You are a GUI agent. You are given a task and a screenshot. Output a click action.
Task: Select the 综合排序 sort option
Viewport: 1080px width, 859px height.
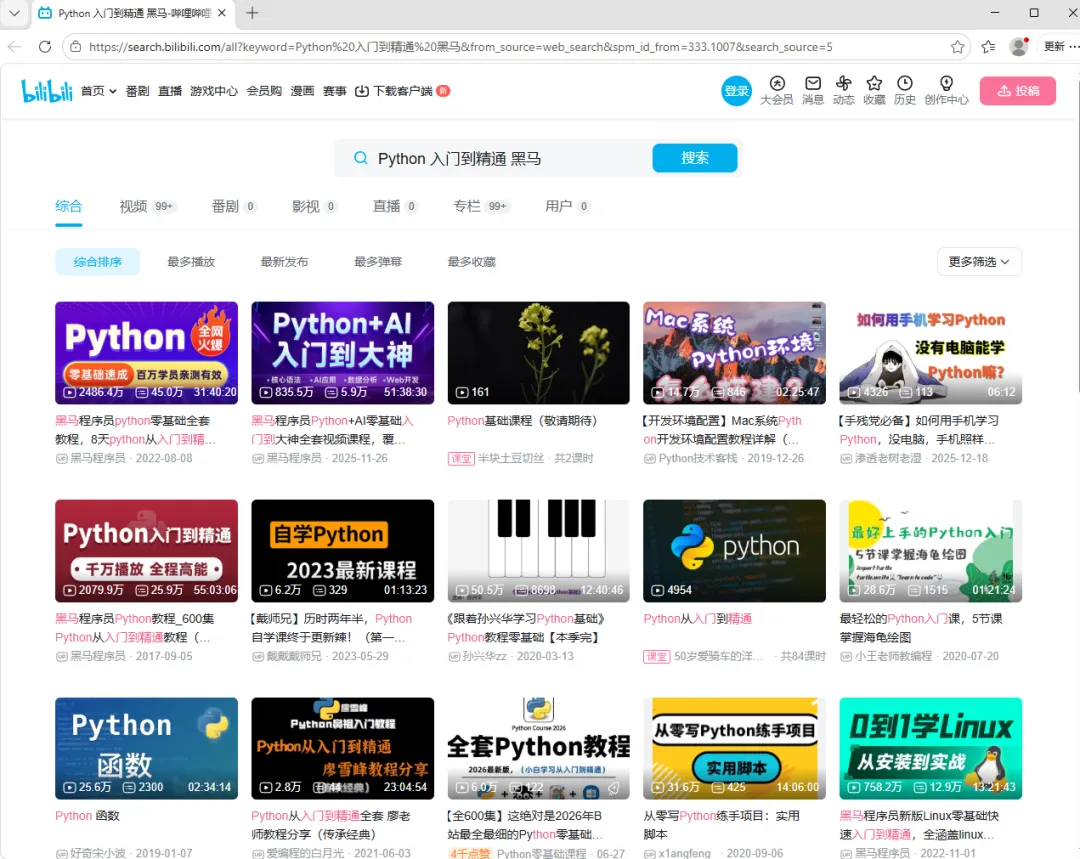(x=97, y=262)
